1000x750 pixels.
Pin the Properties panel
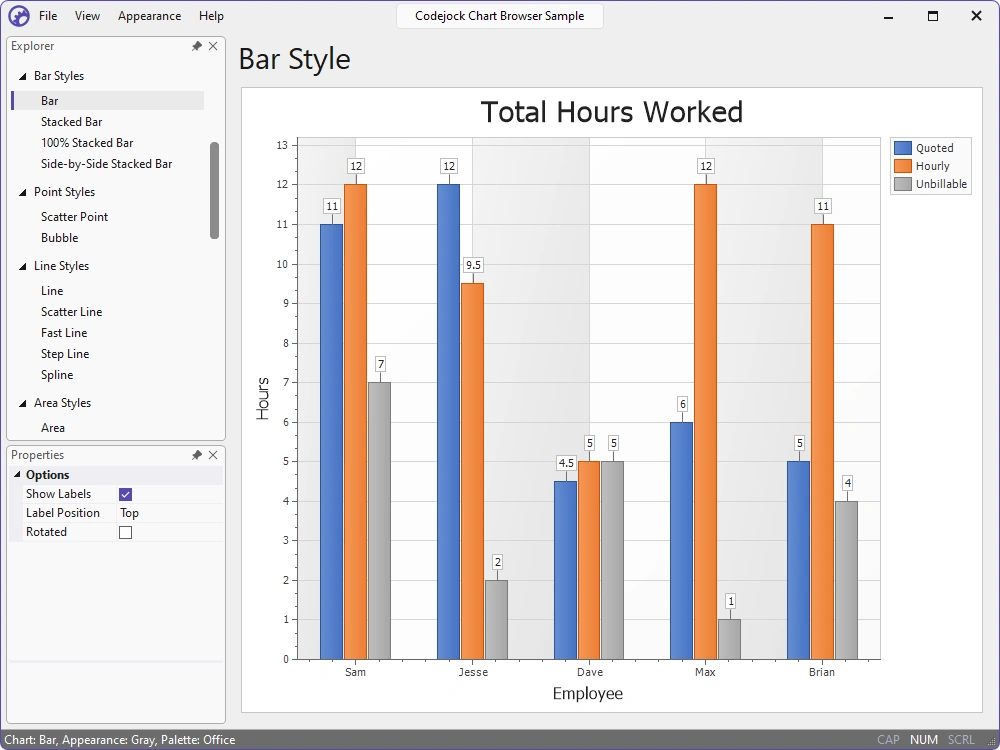point(196,455)
